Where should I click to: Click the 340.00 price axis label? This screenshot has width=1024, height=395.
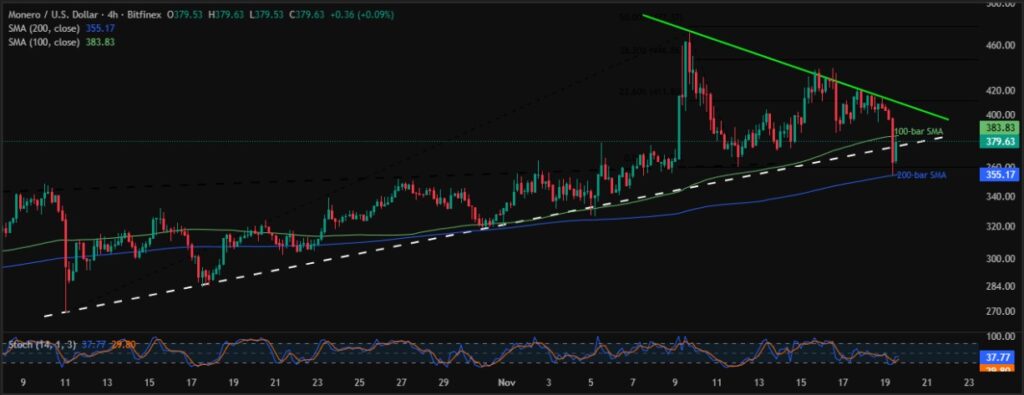click(x=999, y=196)
